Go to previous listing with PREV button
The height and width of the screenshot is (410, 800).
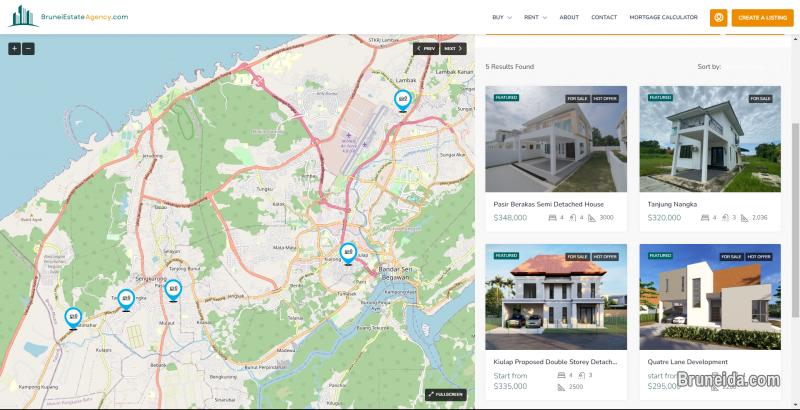point(426,48)
